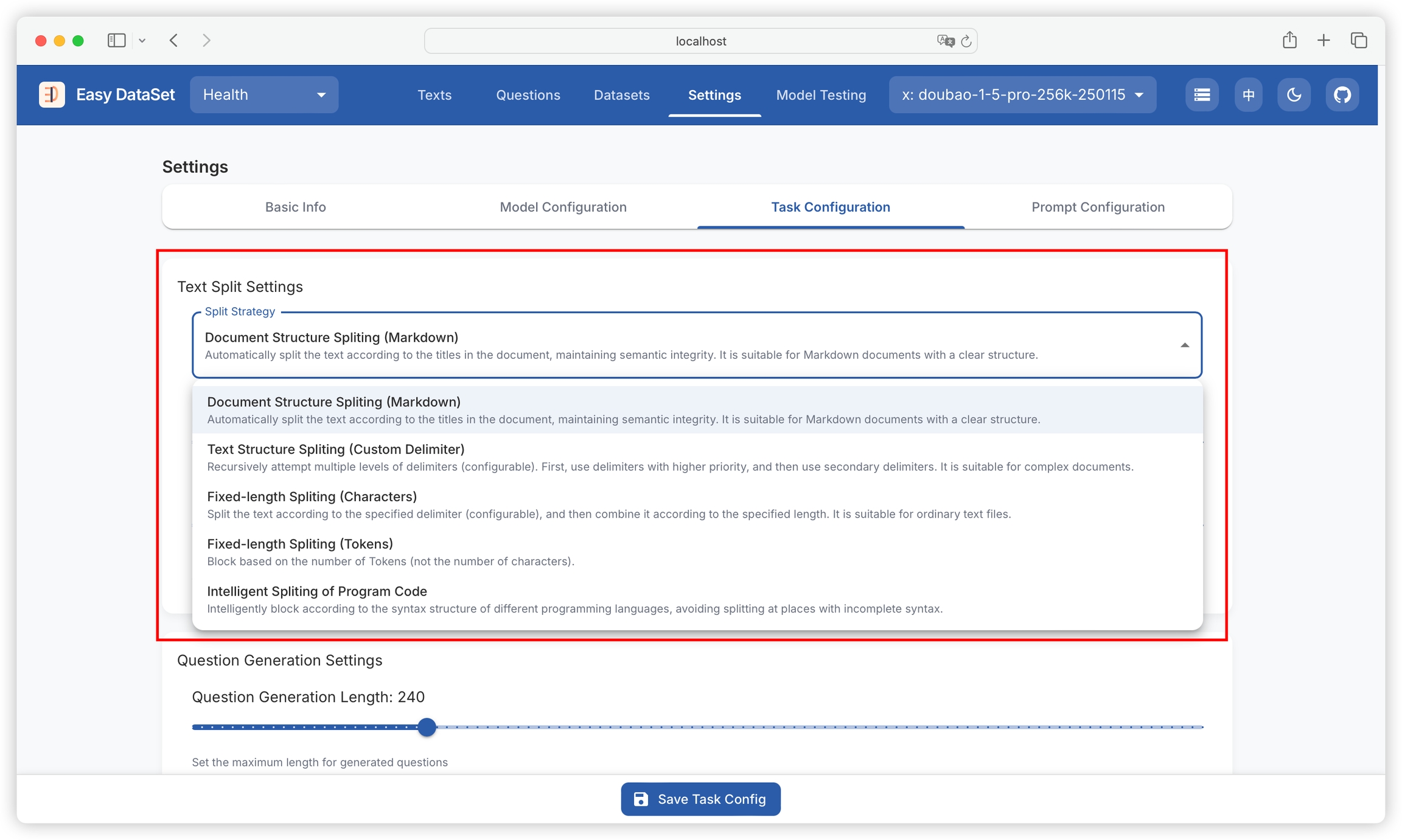Expand the Health project dropdown
Screen dimensions: 1402x840
264,95
